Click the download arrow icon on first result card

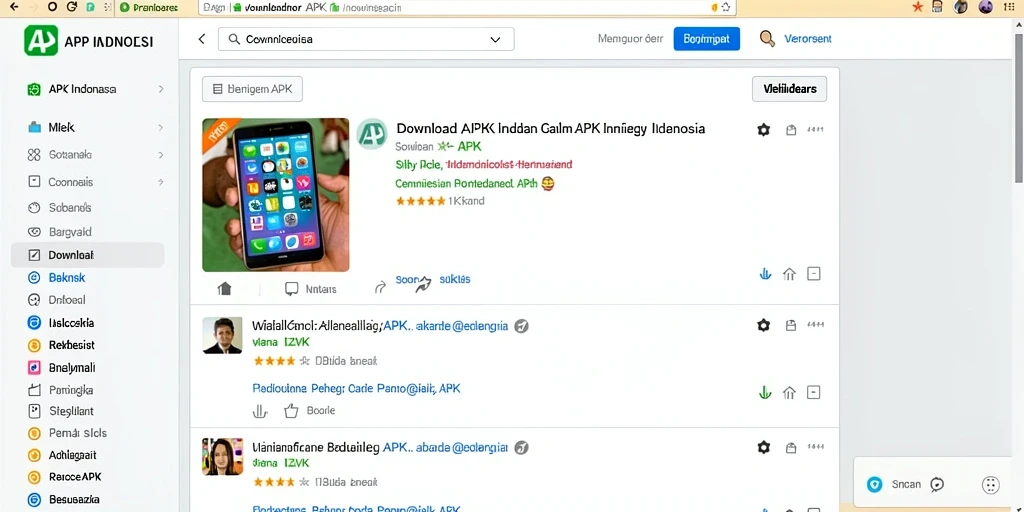[765, 274]
